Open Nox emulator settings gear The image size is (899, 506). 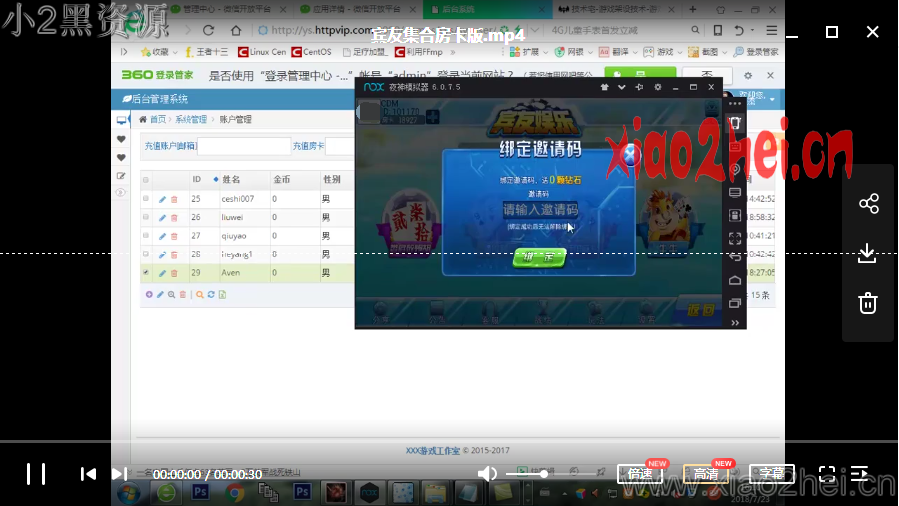click(x=658, y=87)
